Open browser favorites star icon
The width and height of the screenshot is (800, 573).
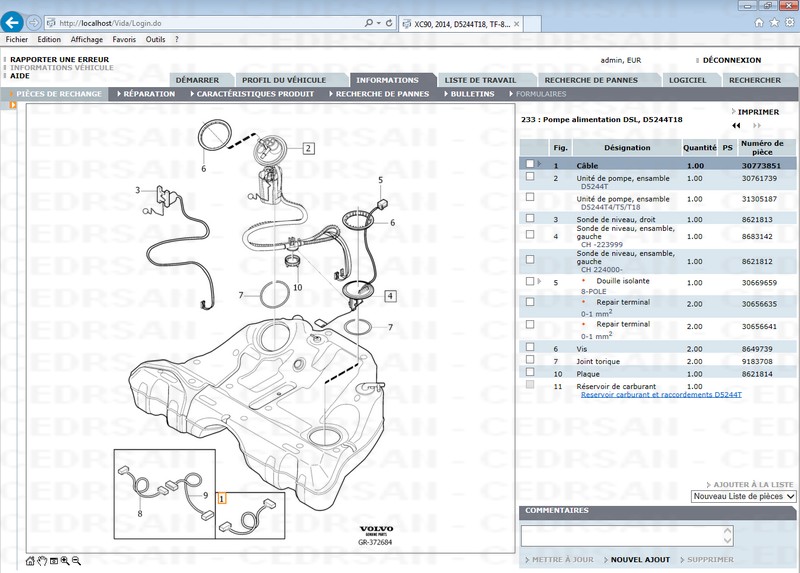pyautogui.click(x=773, y=22)
